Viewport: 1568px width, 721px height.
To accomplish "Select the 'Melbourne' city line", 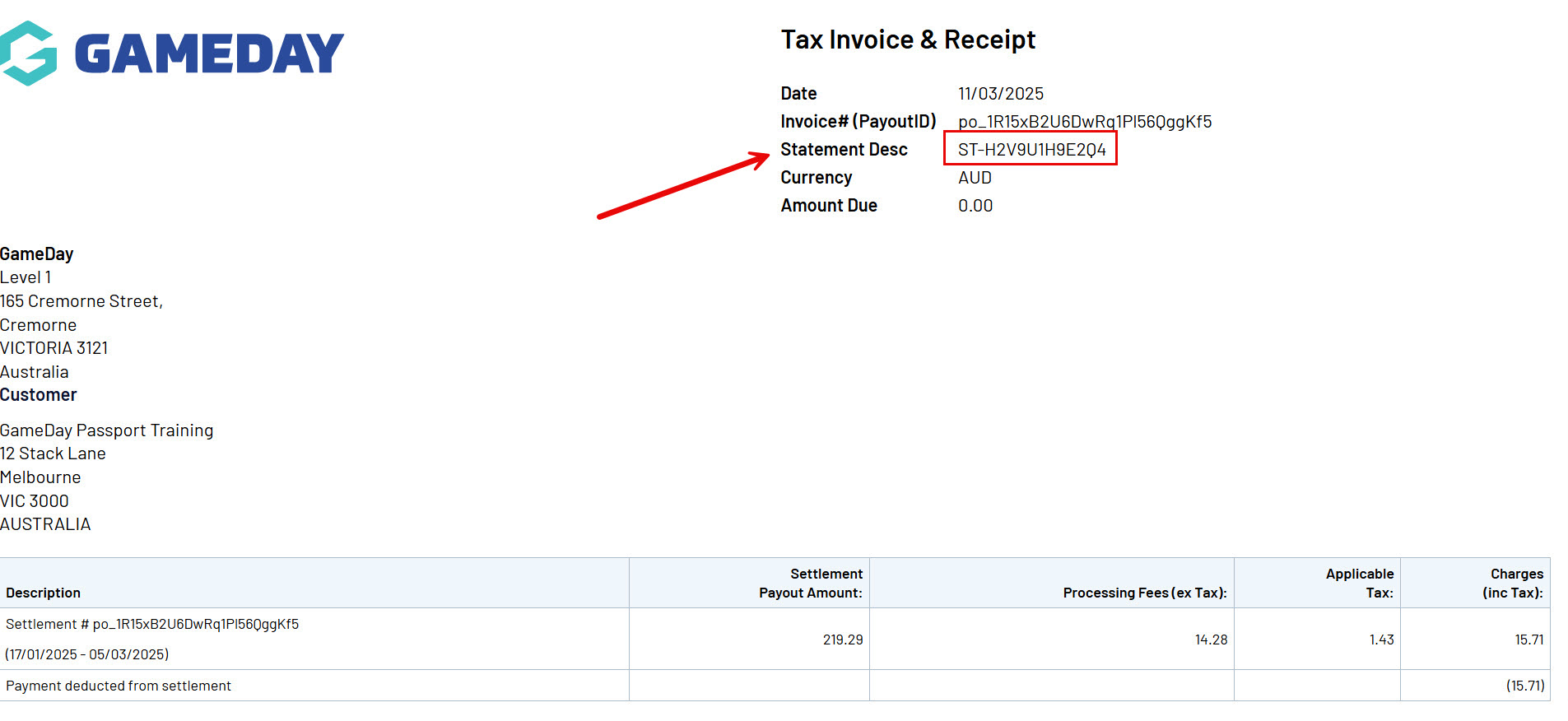I will coord(40,477).
